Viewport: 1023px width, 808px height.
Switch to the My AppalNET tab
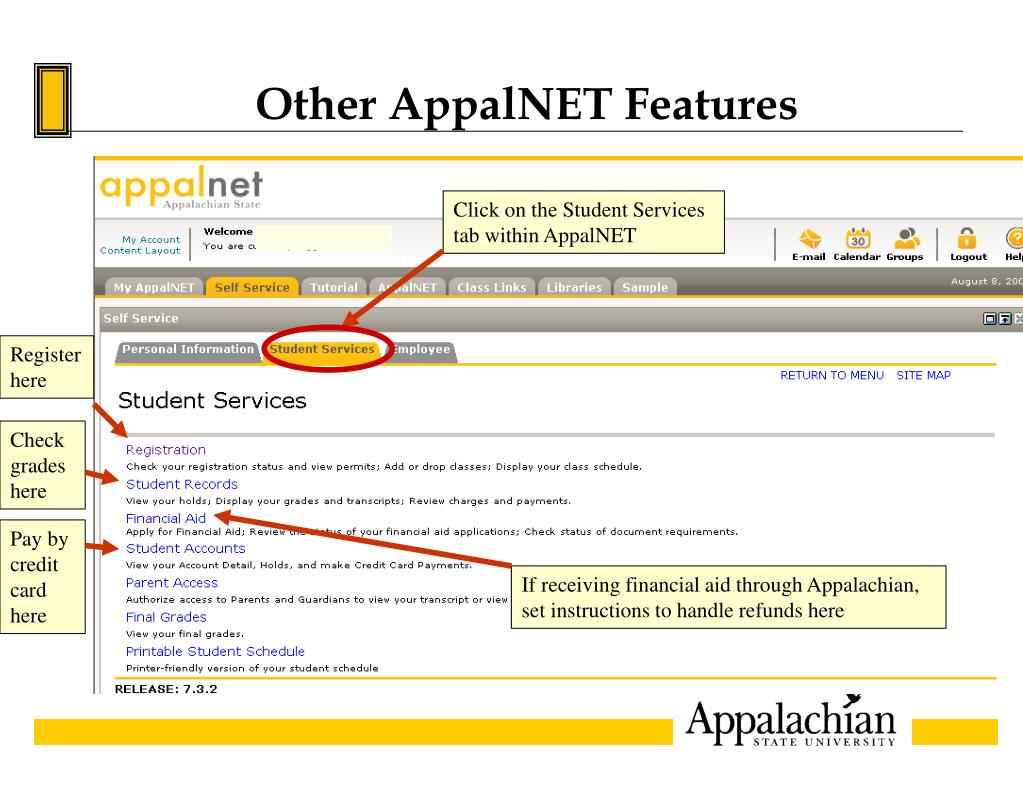point(154,287)
